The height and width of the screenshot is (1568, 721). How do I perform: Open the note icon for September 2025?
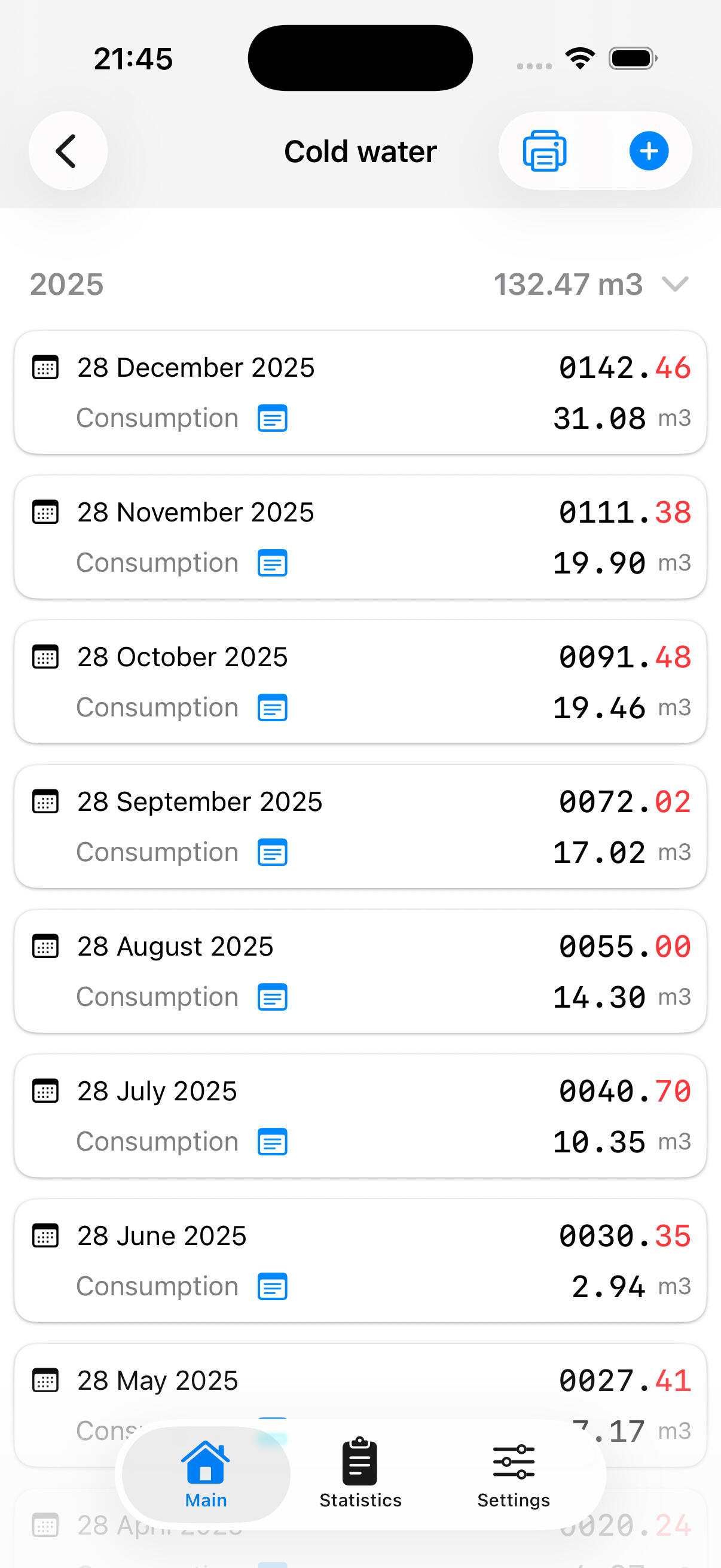point(272,853)
